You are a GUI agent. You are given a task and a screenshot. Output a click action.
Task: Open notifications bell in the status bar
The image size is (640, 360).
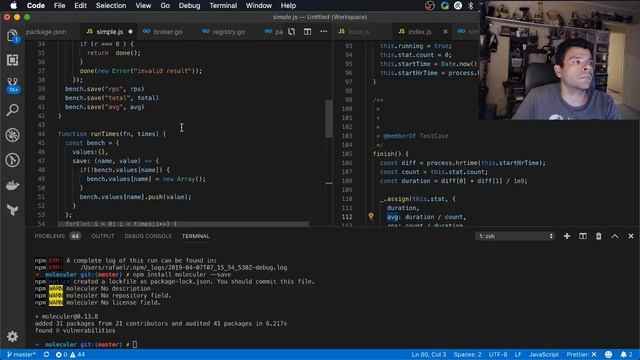pos(627,354)
